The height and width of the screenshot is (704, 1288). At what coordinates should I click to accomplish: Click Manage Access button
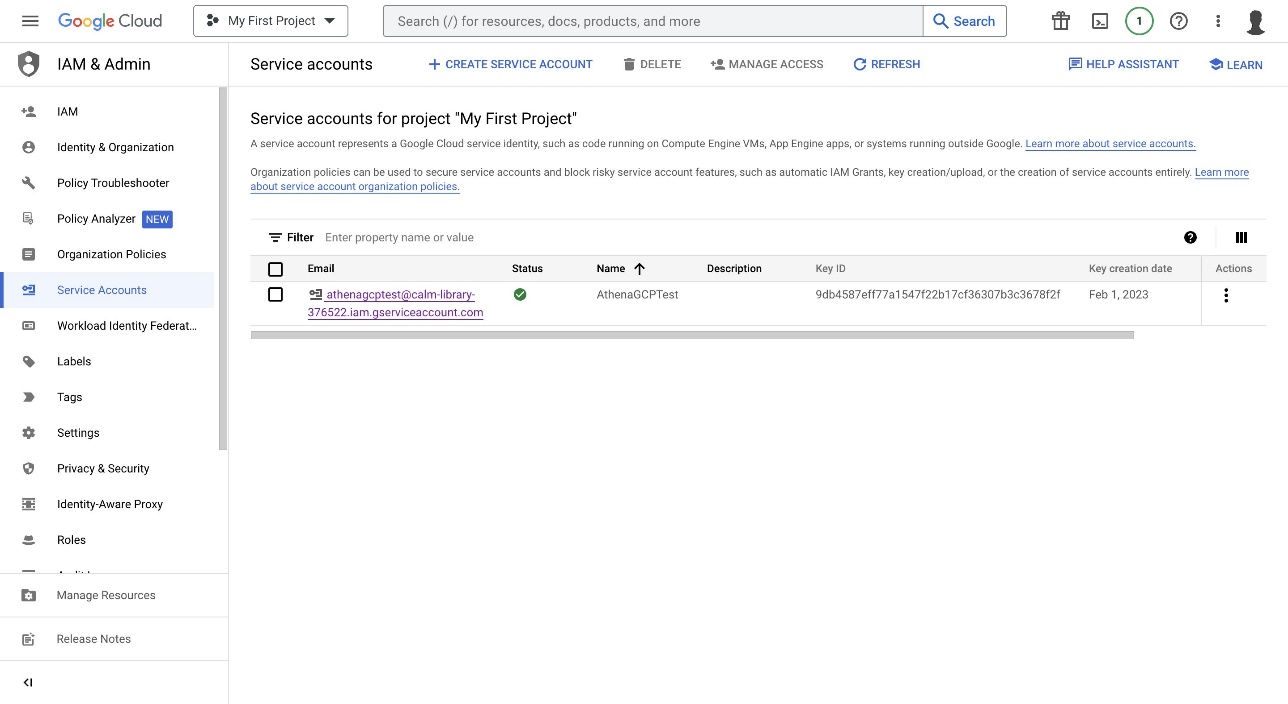coord(767,64)
